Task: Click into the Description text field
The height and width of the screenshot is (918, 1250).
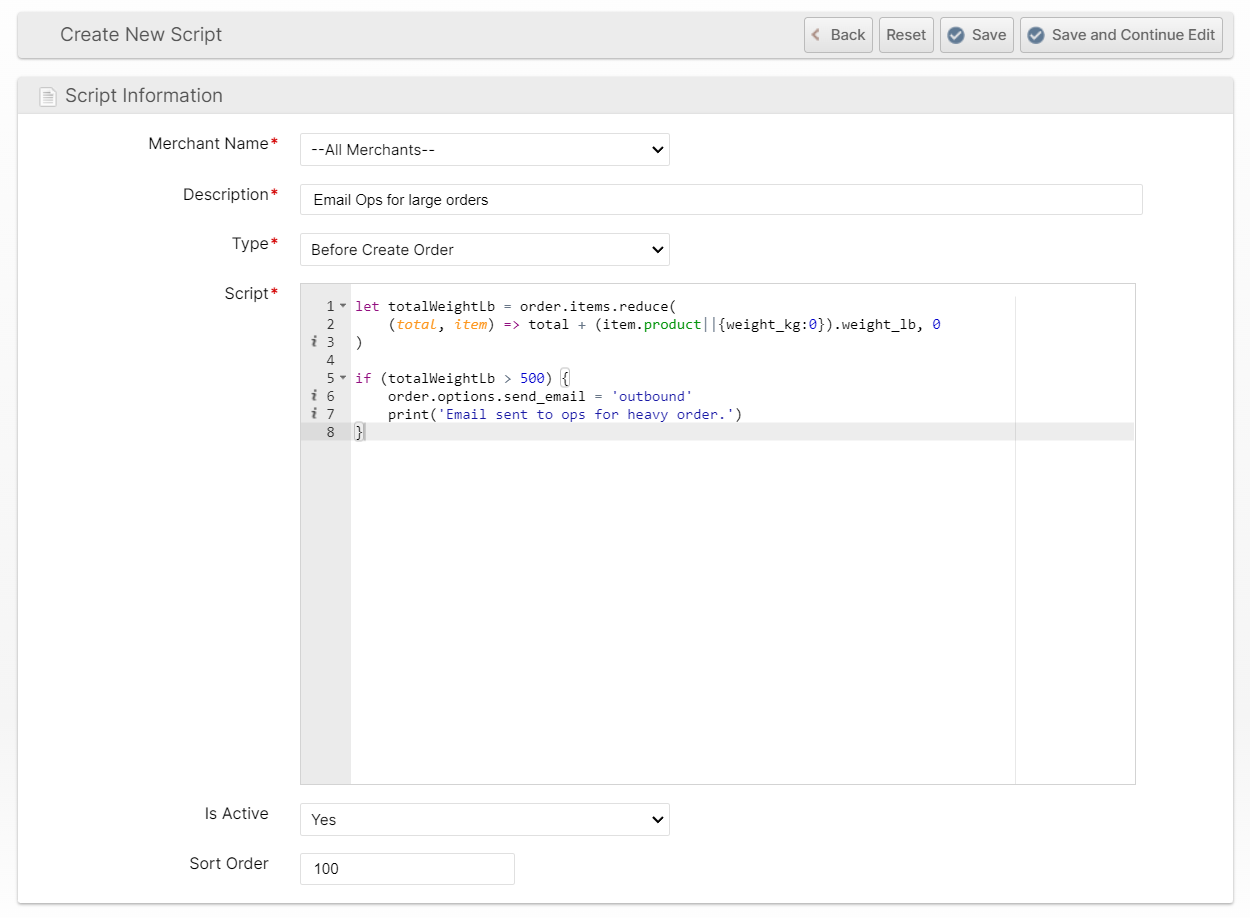Action: click(x=720, y=200)
